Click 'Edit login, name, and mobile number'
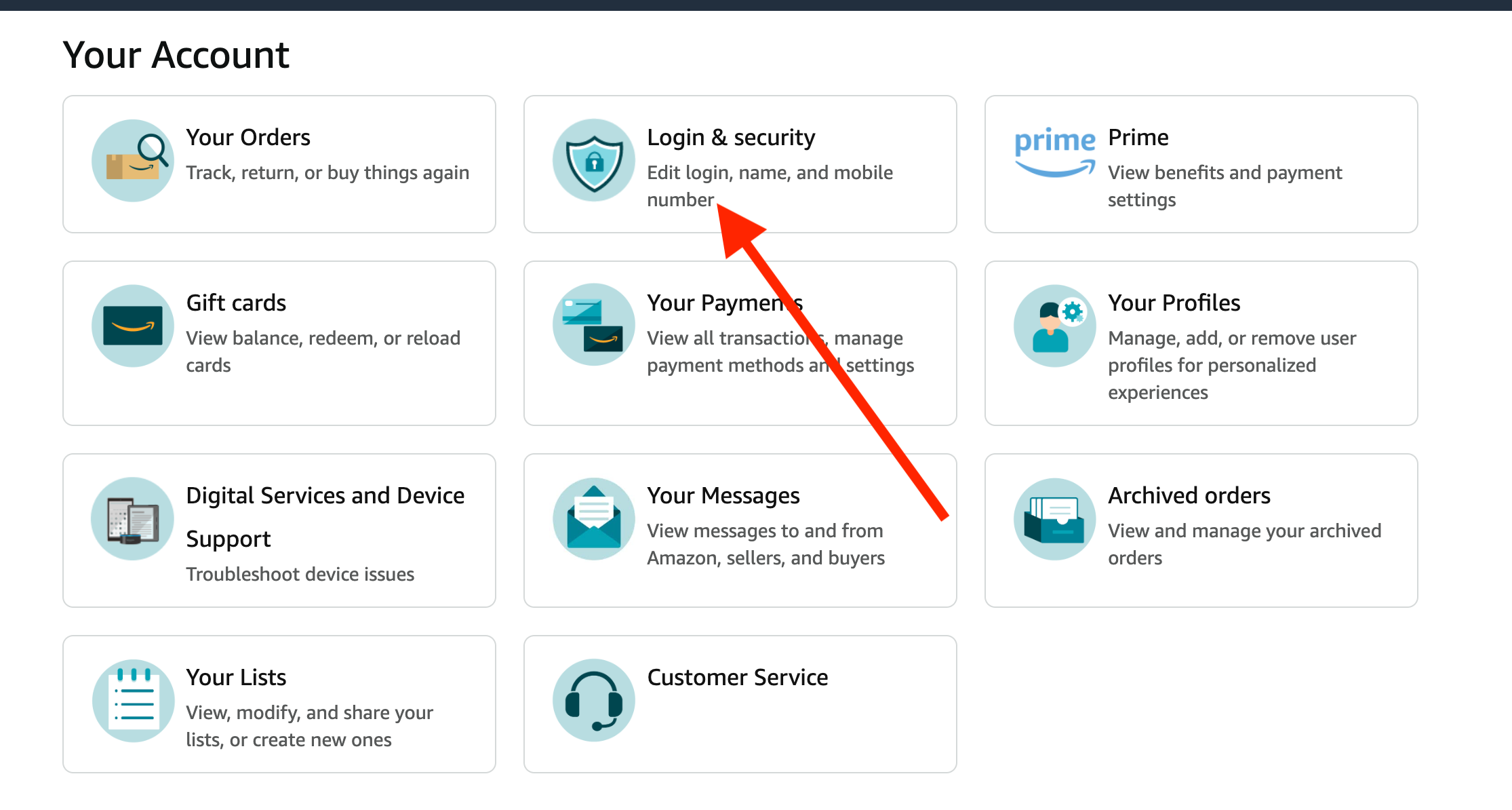Screen dimensions: 1512x810 (x=770, y=186)
